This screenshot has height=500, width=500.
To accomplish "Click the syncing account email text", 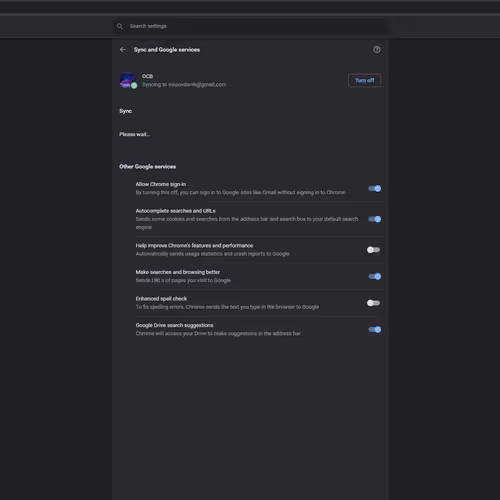I will pos(184,85).
